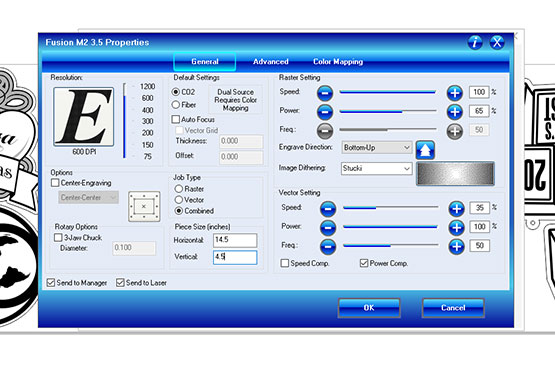This screenshot has width=555, height=368.
Task: Click the Horizontal piece size field
Action: (x=235, y=240)
